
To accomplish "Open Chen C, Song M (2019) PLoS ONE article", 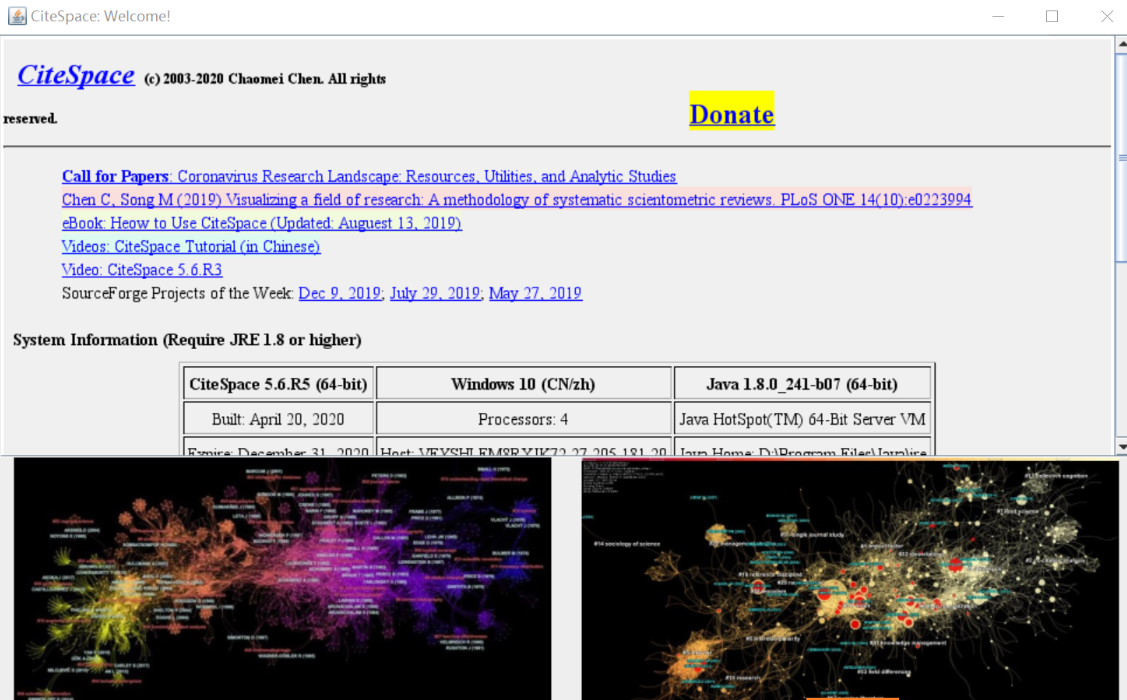I will [516, 200].
